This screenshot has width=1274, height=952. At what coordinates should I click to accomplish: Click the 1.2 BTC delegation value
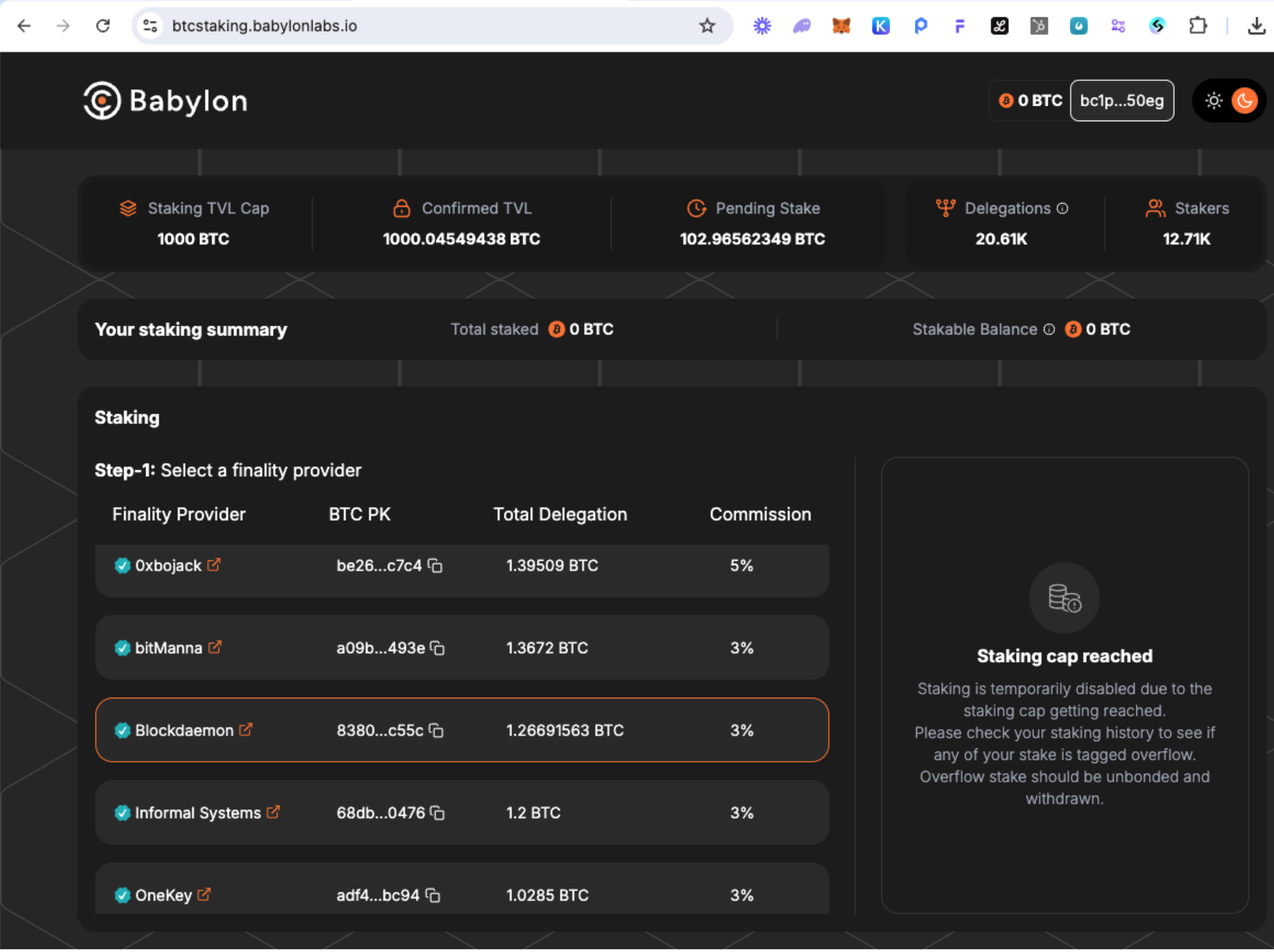(533, 812)
